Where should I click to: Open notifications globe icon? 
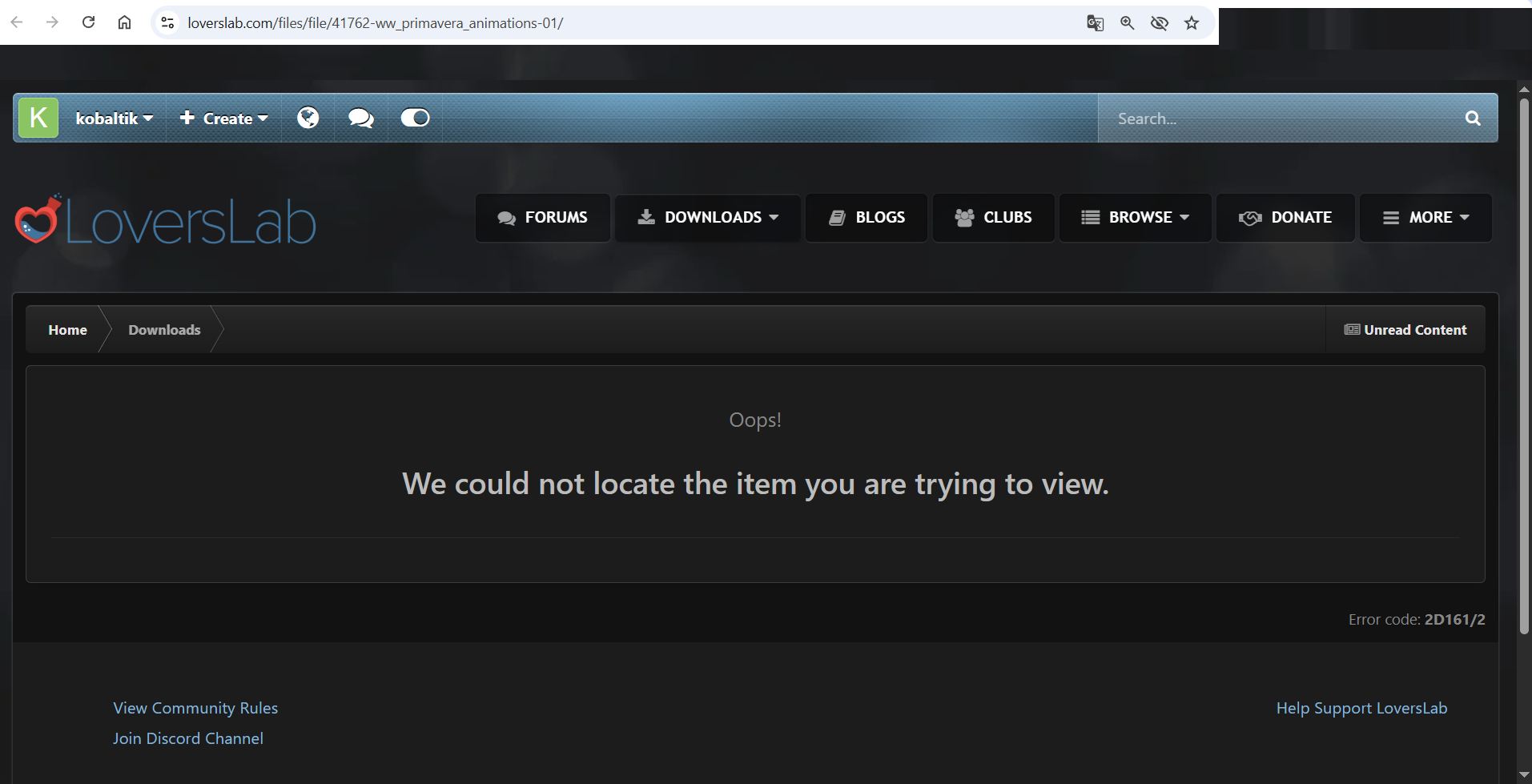[x=308, y=118]
